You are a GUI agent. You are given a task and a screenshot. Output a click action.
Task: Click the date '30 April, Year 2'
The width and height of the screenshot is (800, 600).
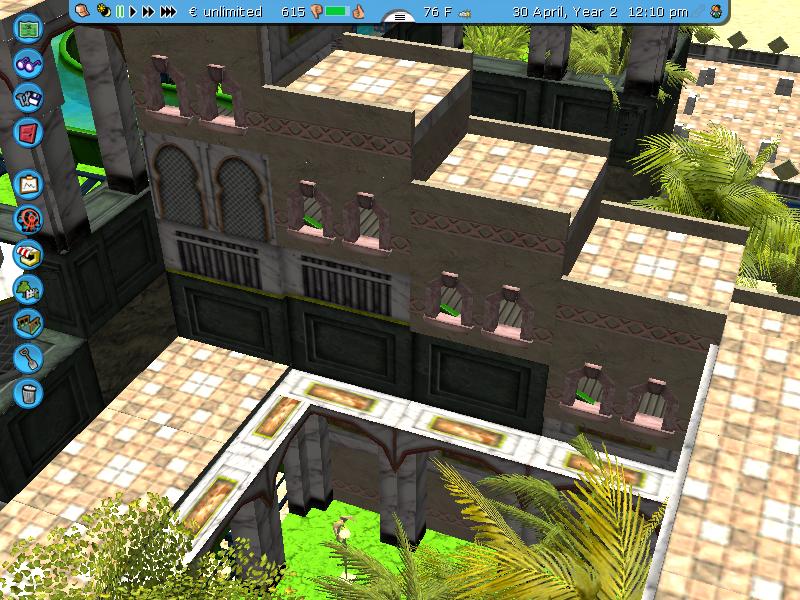point(564,12)
